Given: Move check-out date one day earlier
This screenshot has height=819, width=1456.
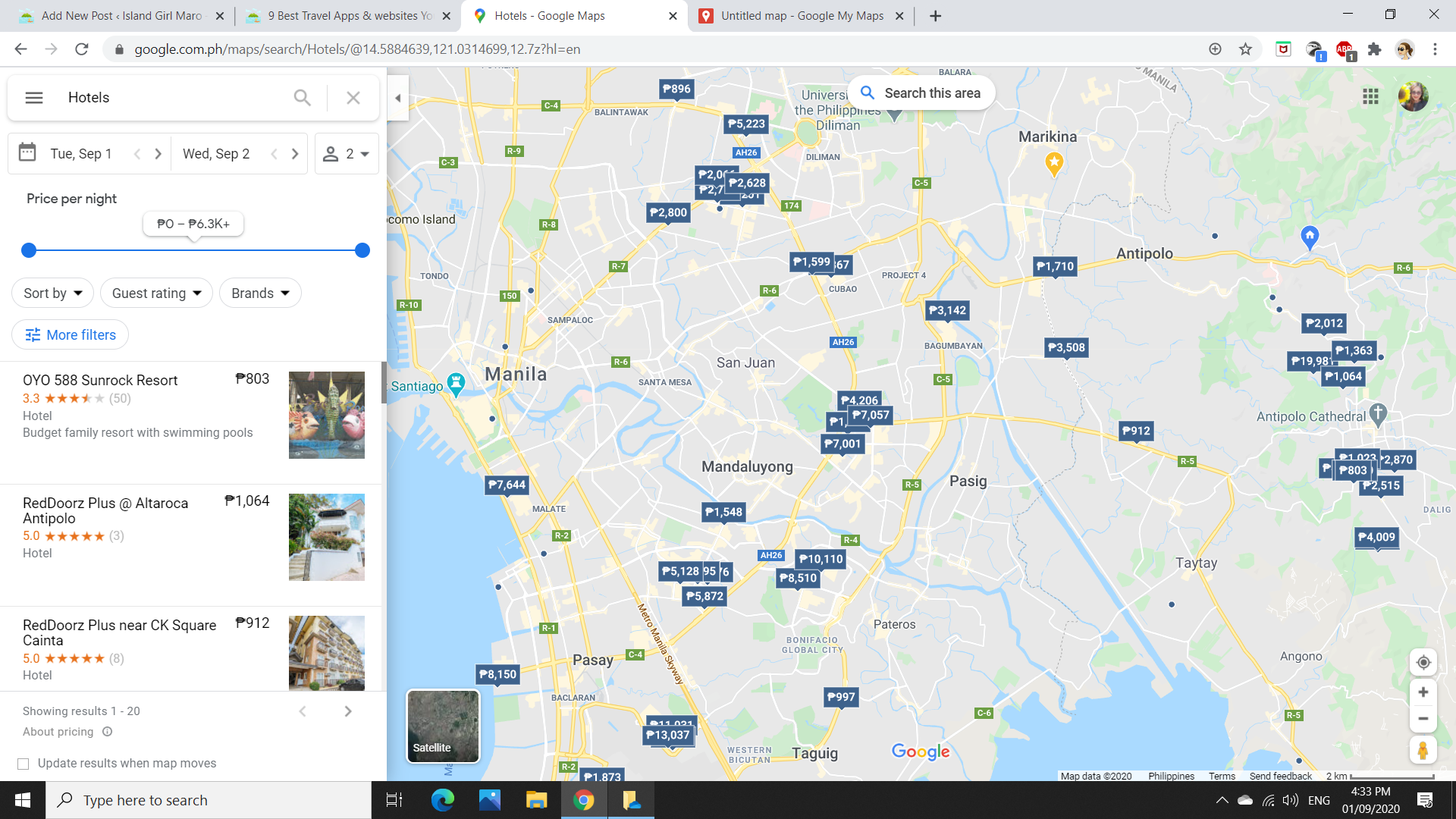Looking at the screenshot, I should [274, 154].
